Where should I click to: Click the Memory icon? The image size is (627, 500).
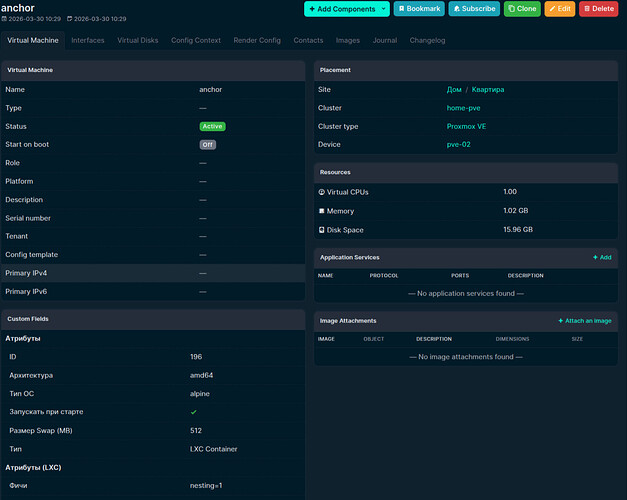click(x=321, y=211)
